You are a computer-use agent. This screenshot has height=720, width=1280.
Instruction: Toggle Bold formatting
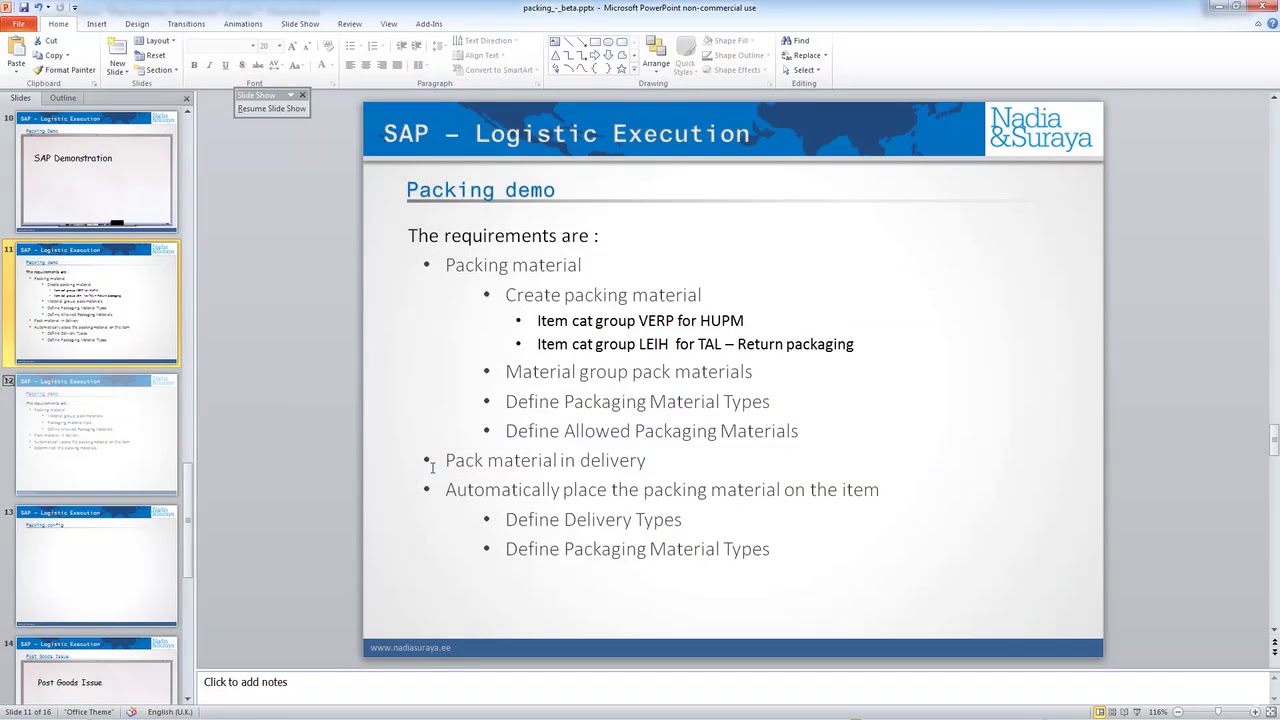(x=194, y=65)
